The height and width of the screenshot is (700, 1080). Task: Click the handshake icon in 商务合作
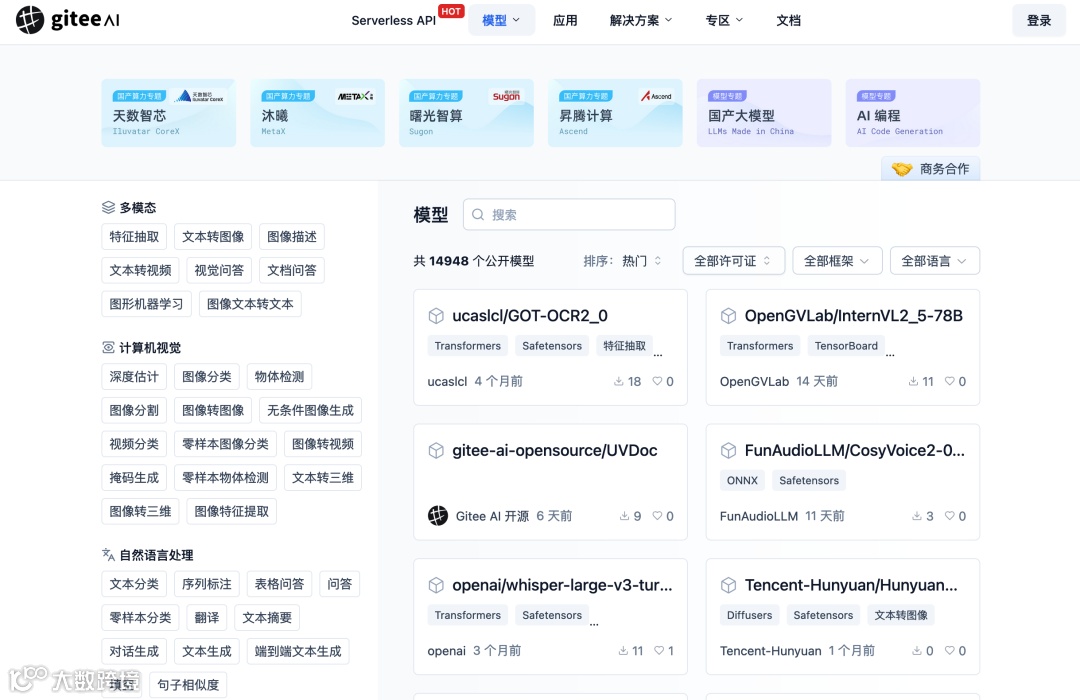[902, 169]
